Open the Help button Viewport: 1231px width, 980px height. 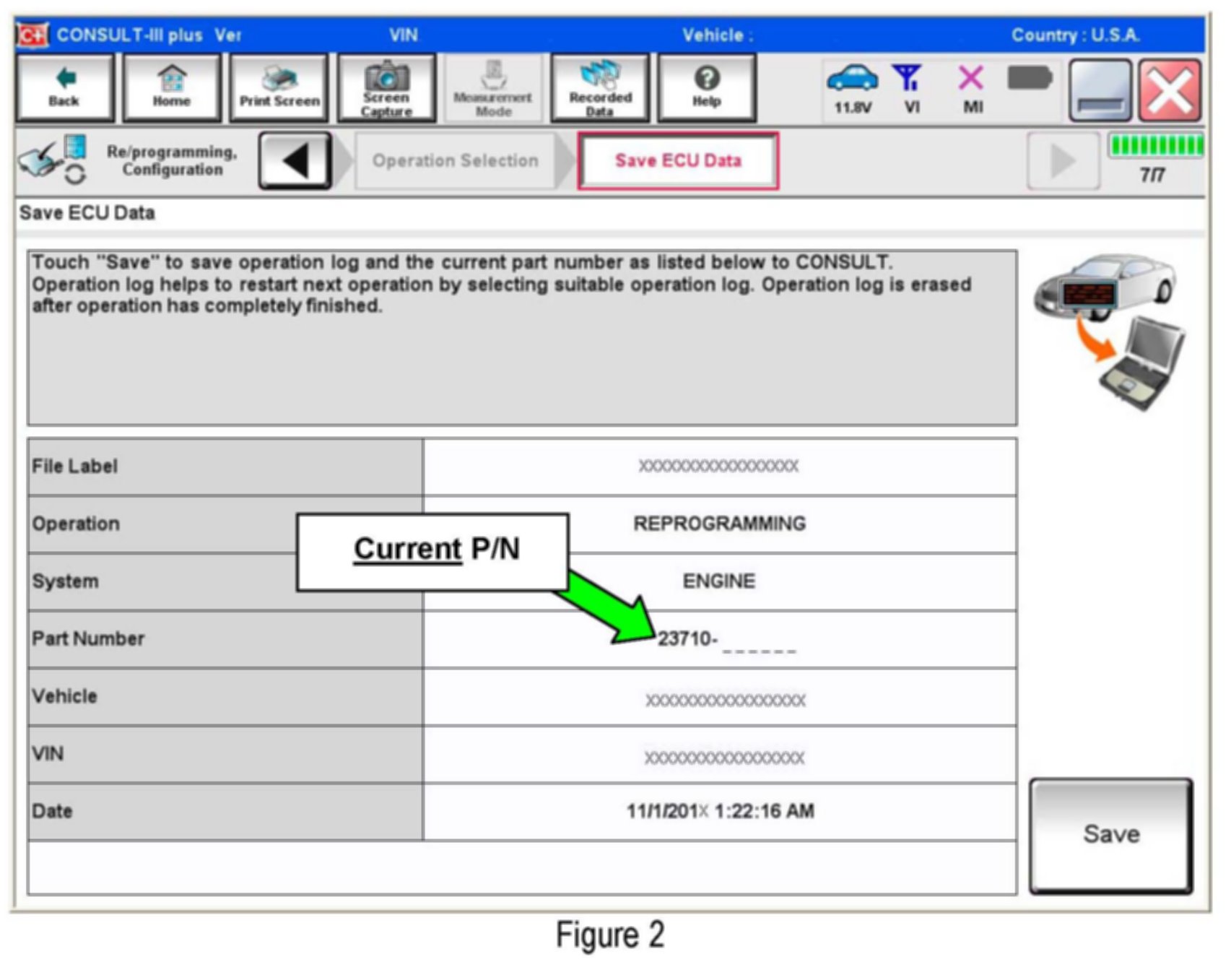[x=706, y=88]
